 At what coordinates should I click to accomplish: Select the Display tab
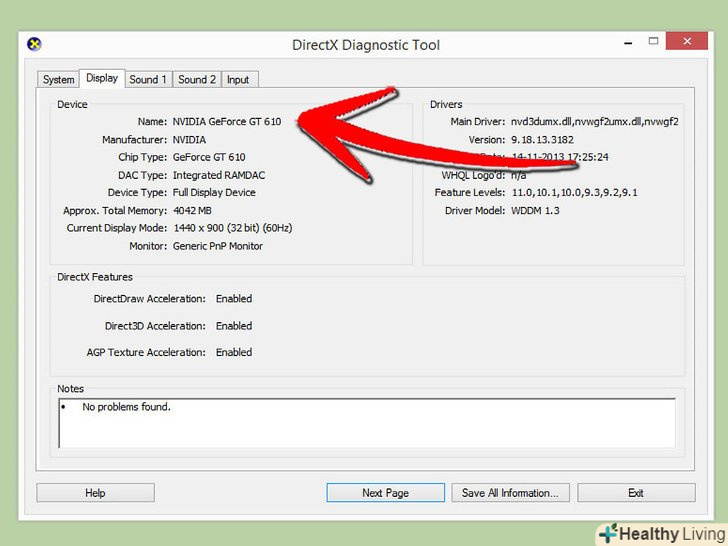click(102, 78)
